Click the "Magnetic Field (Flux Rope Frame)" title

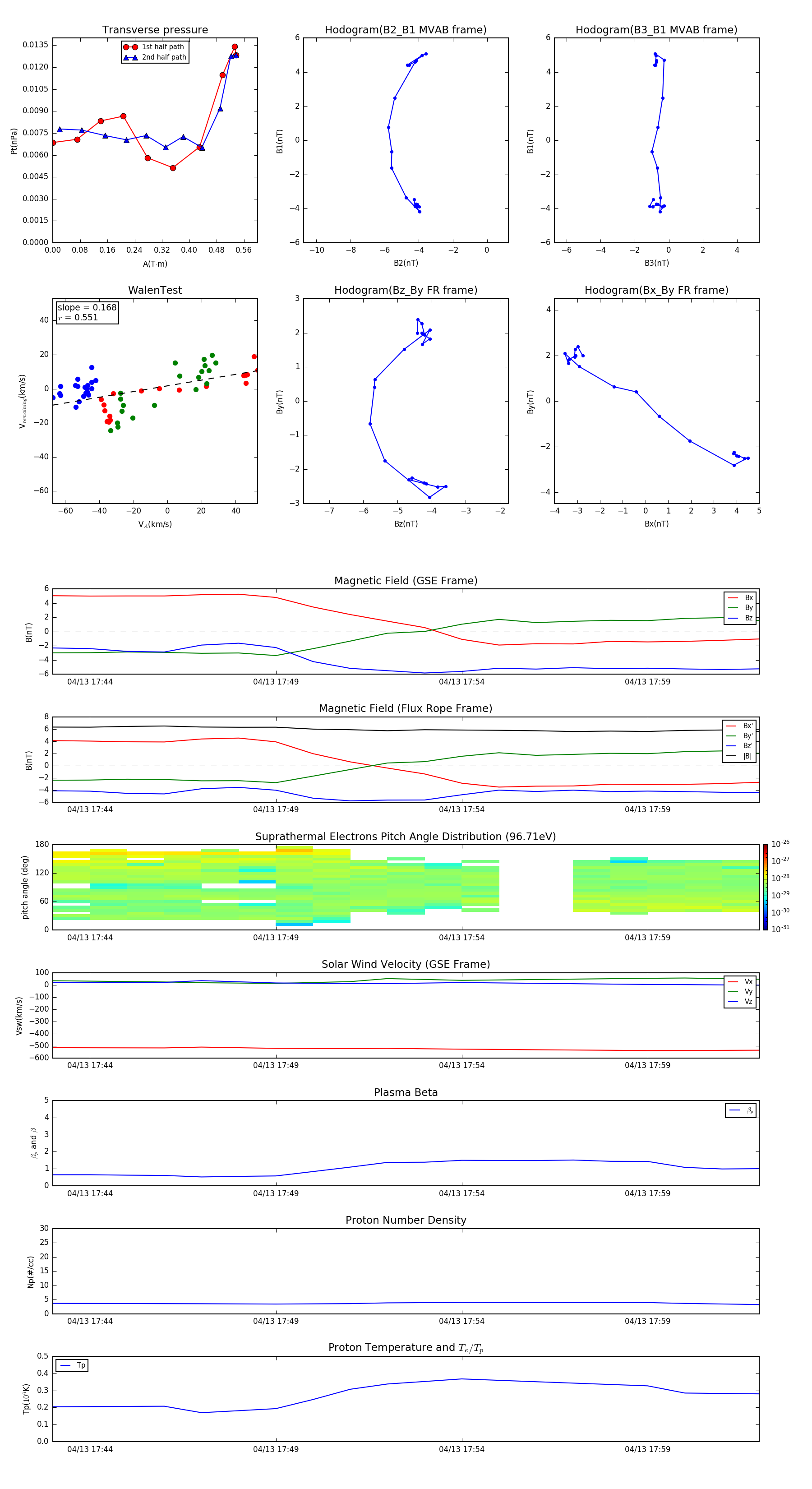[x=406, y=708]
